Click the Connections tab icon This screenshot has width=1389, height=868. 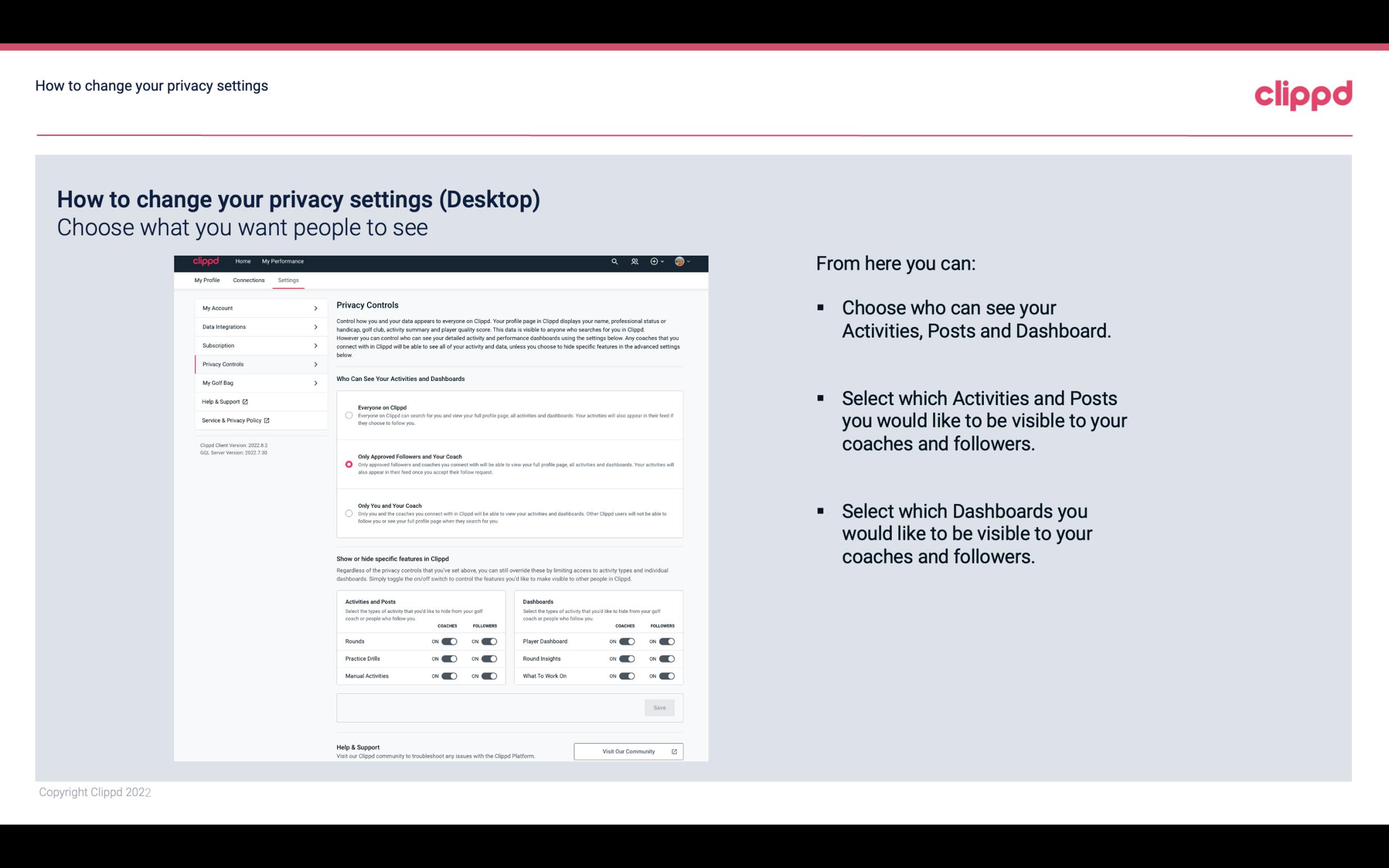tap(248, 280)
